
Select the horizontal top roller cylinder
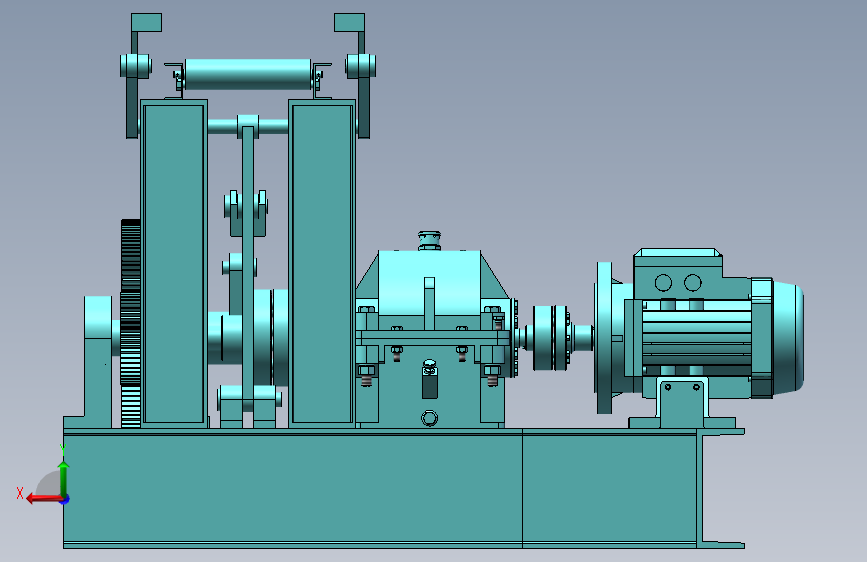point(248,74)
